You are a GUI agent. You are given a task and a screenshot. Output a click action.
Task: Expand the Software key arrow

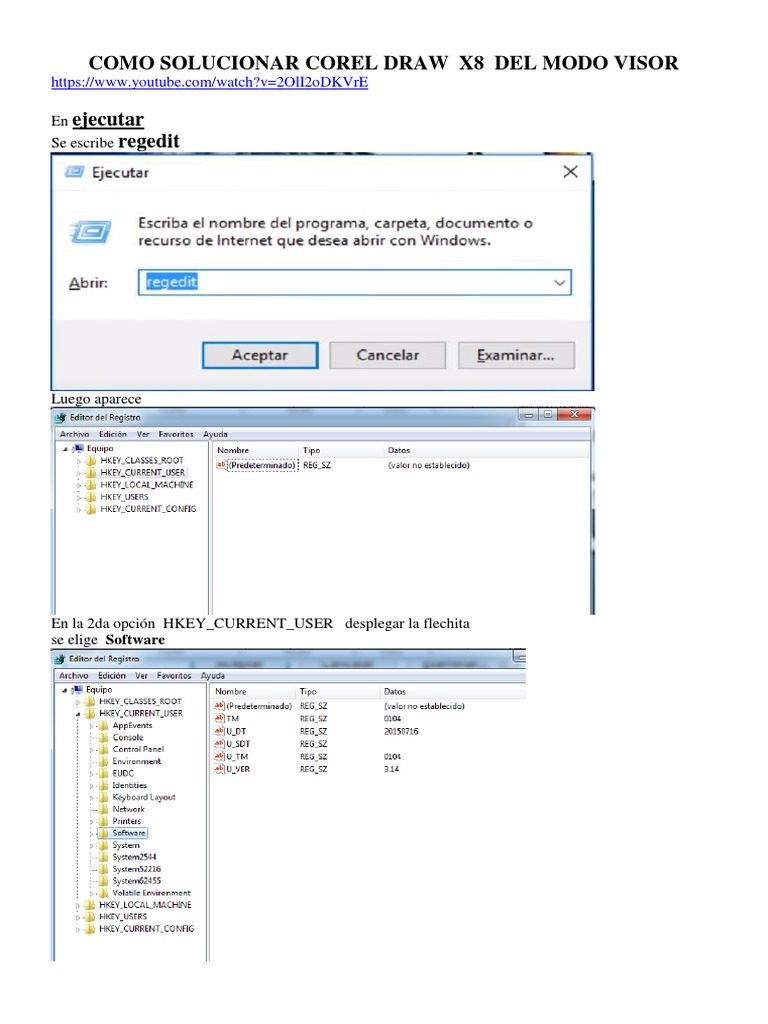(x=91, y=834)
